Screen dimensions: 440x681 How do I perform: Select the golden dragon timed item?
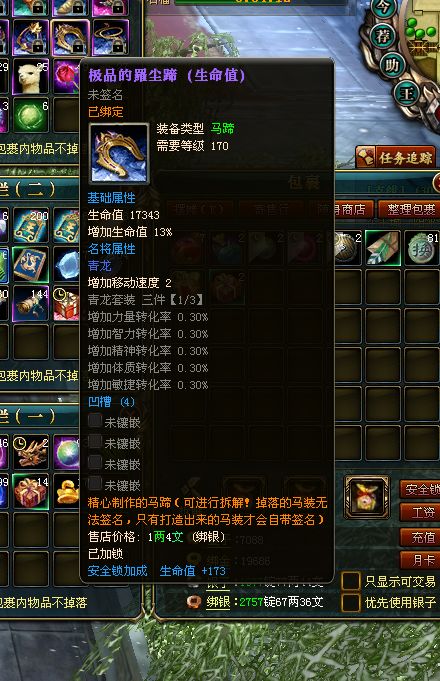pos(30,453)
